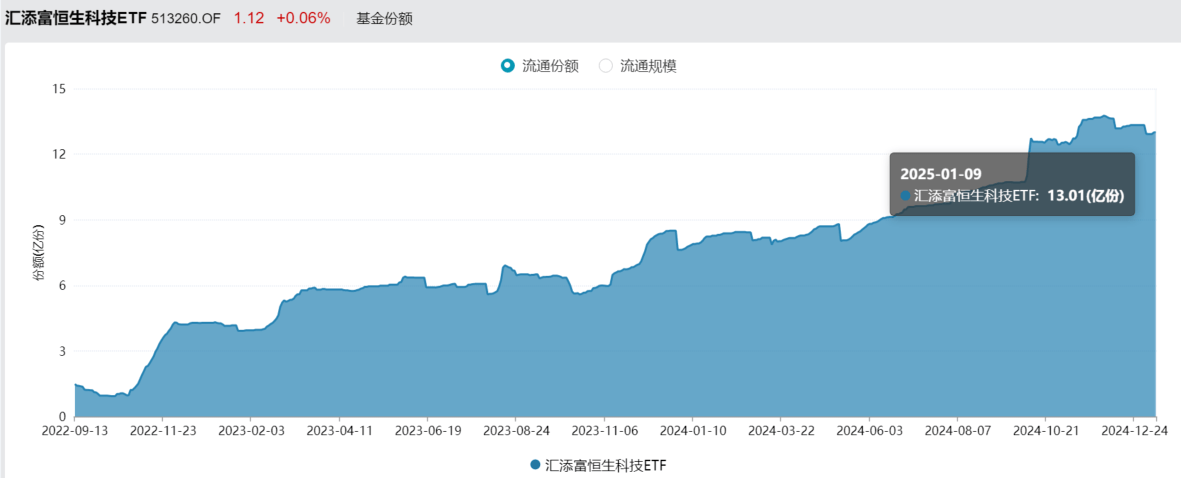Click the y-axis value 3
1181x478 pixels.
coord(63,352)
